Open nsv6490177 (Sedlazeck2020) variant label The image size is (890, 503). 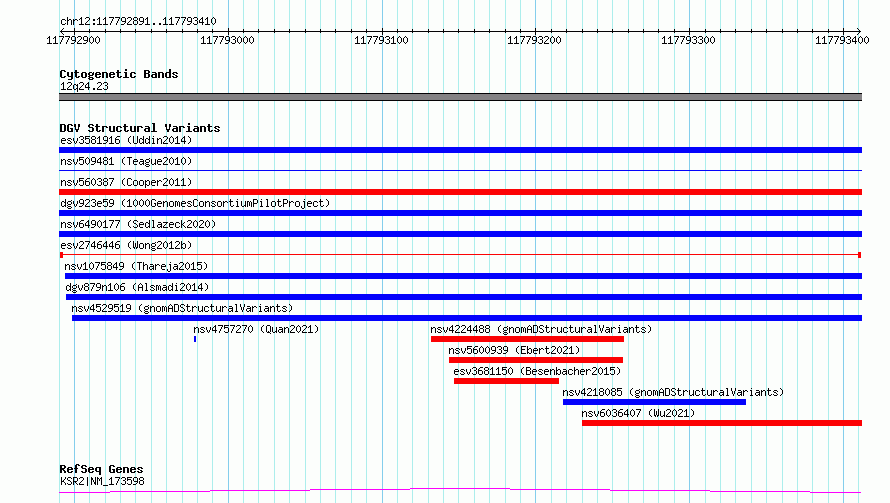pos(138,224)
